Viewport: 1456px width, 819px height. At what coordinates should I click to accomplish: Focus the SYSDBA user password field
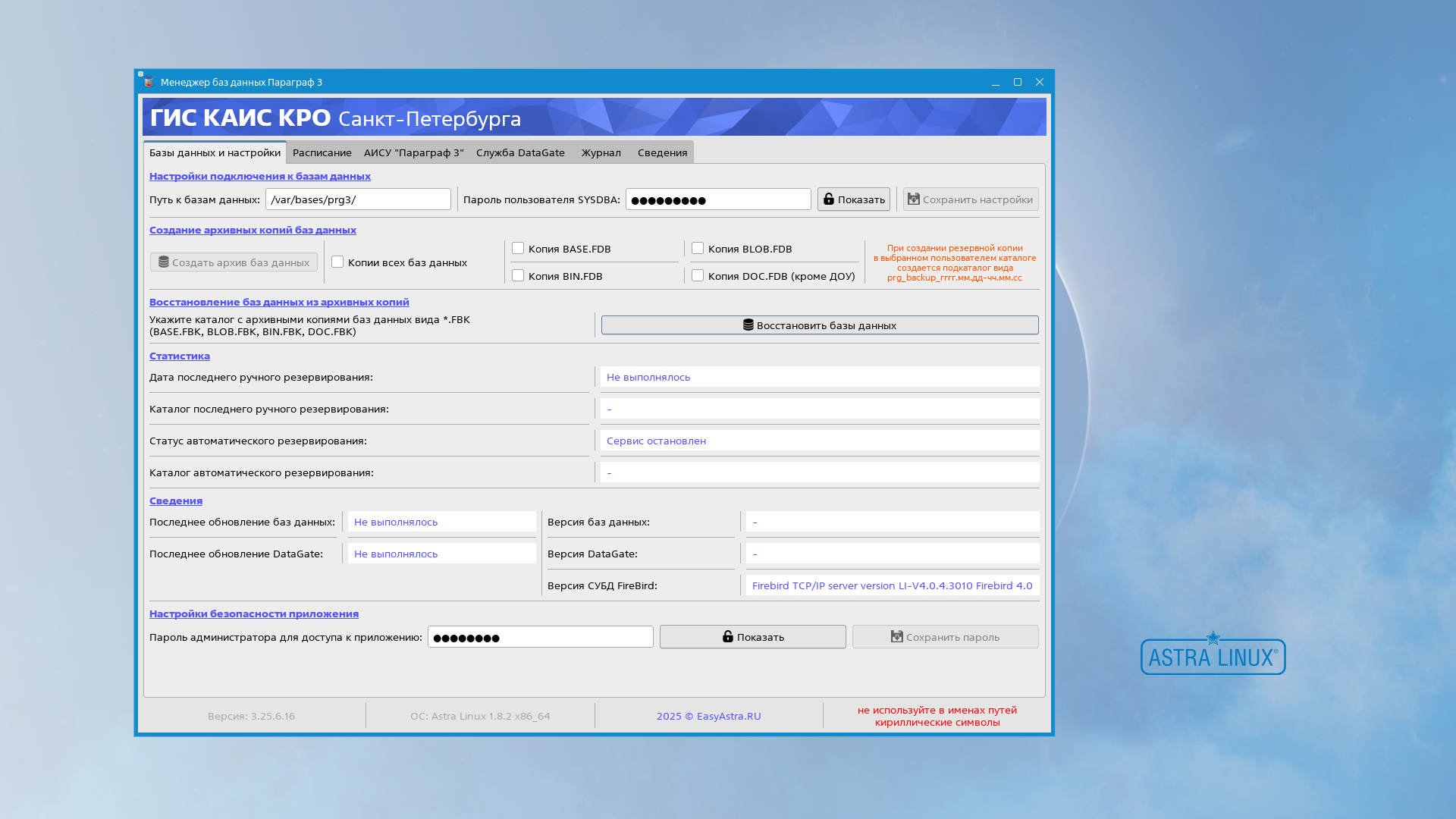coord(718,199)
